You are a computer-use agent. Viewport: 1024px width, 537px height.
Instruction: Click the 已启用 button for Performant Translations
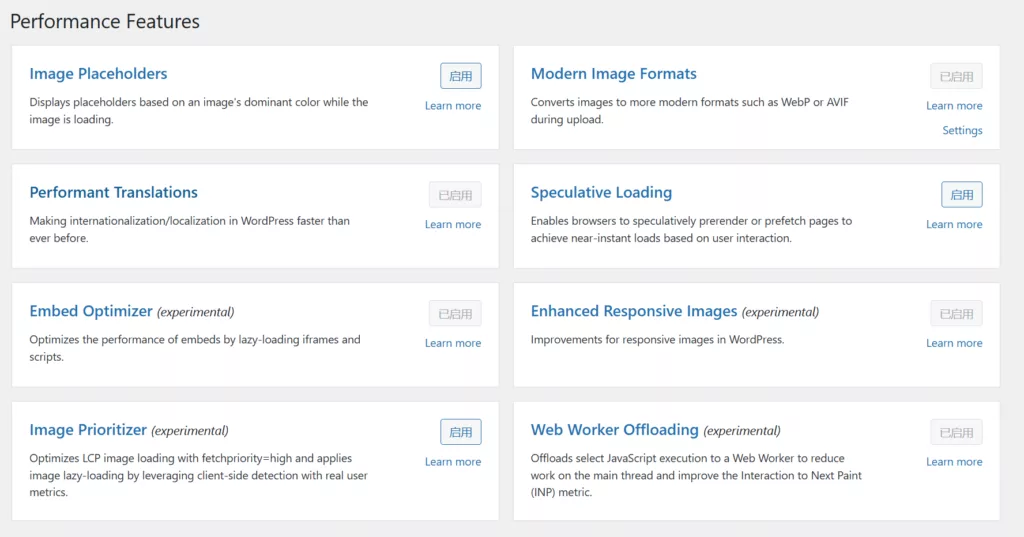454,195
